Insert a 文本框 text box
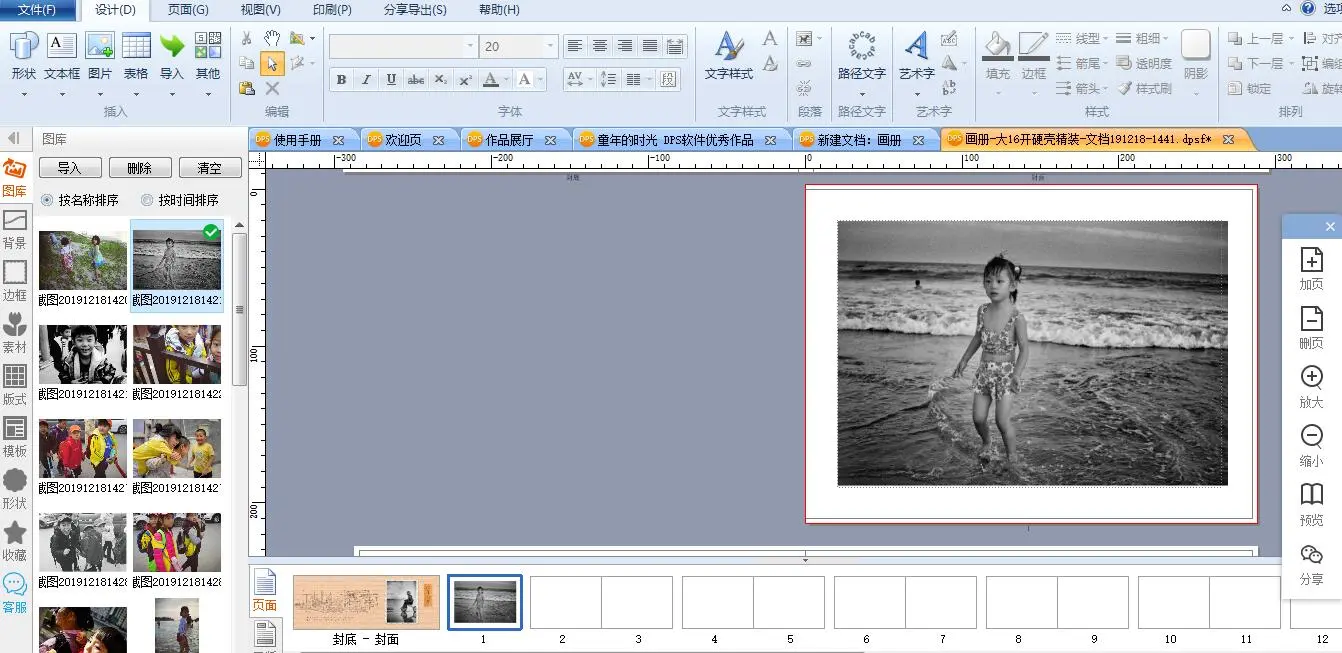This screenshot has width=1342, height=653. (62, 47)
